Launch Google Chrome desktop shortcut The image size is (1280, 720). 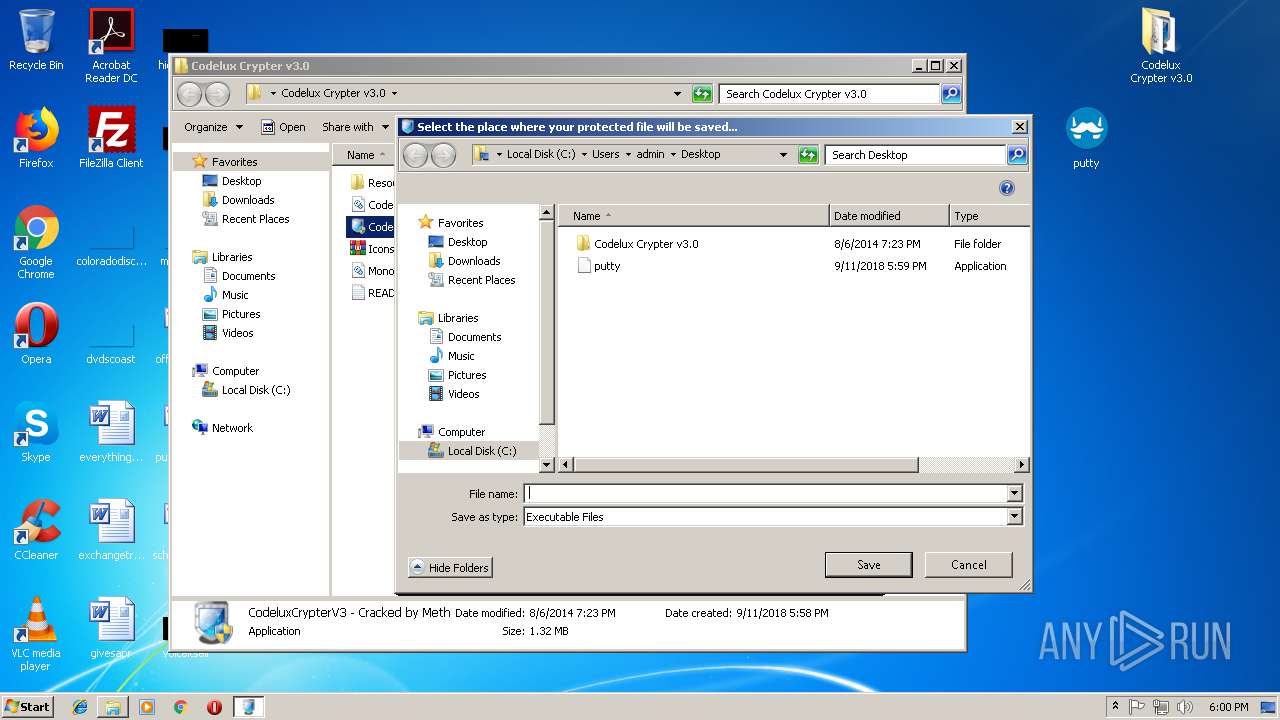tap(36, 242)
